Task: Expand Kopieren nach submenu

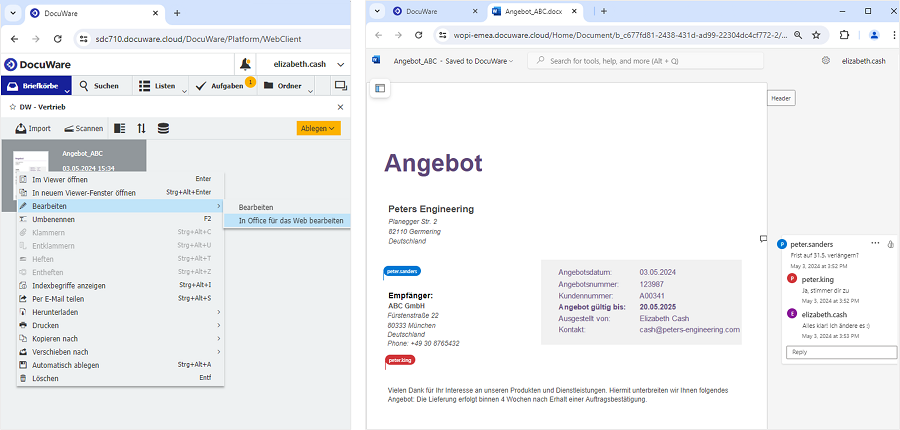Action: point(120,339)
